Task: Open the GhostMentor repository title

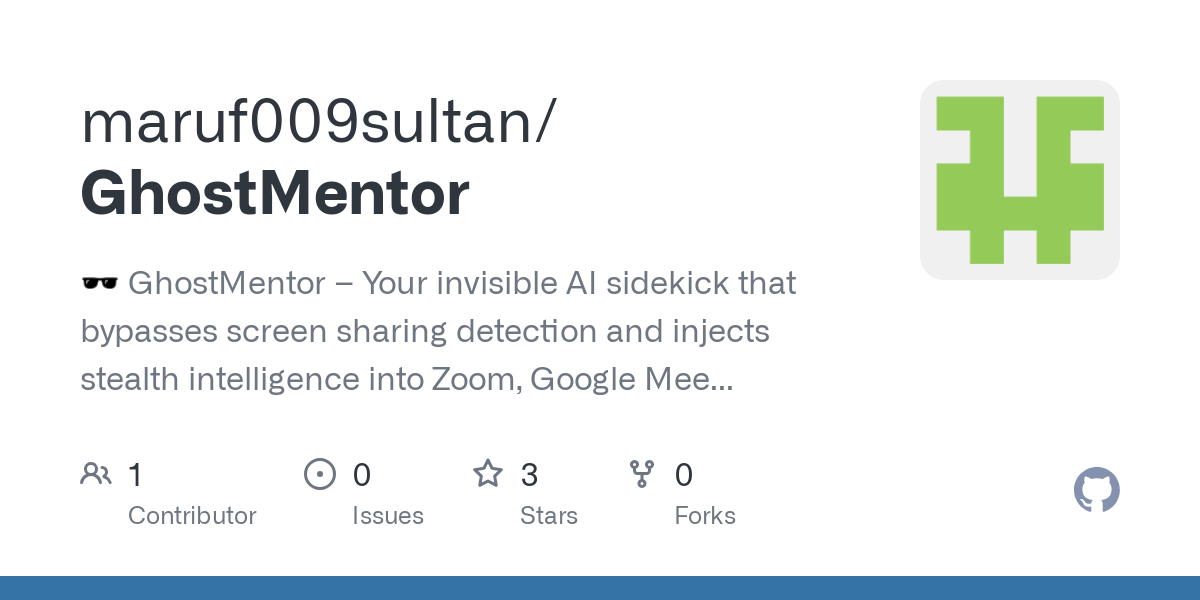Action: tap(275, 193)
